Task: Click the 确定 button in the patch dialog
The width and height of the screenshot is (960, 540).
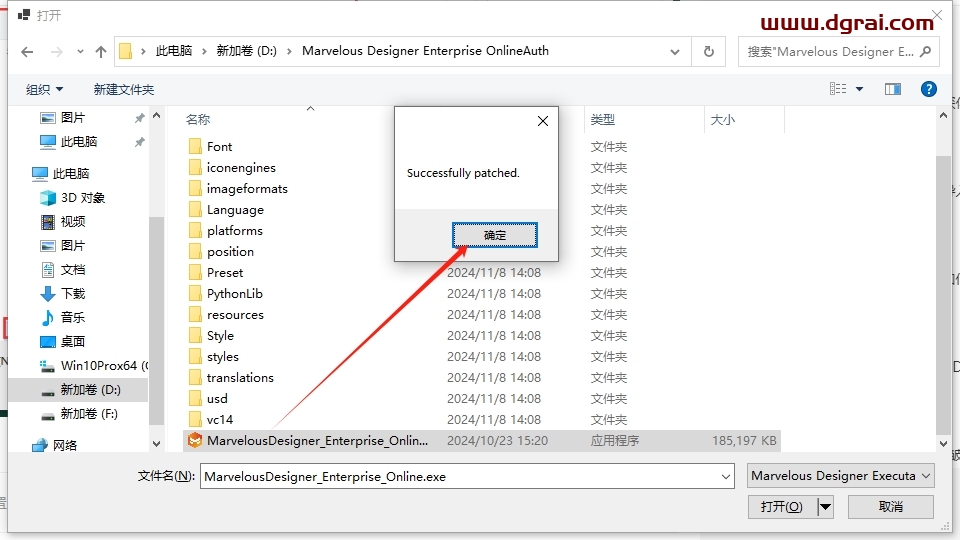Action: point(495,235)
